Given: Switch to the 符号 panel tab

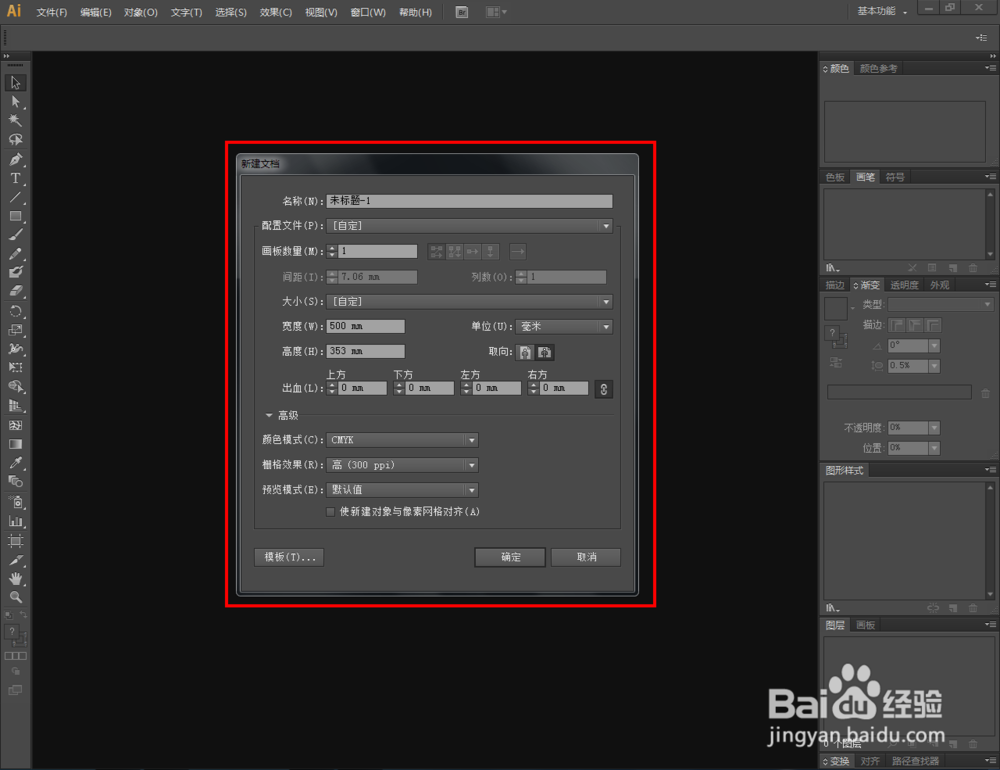Looking at the screenshot, I should tap(895, 177).
